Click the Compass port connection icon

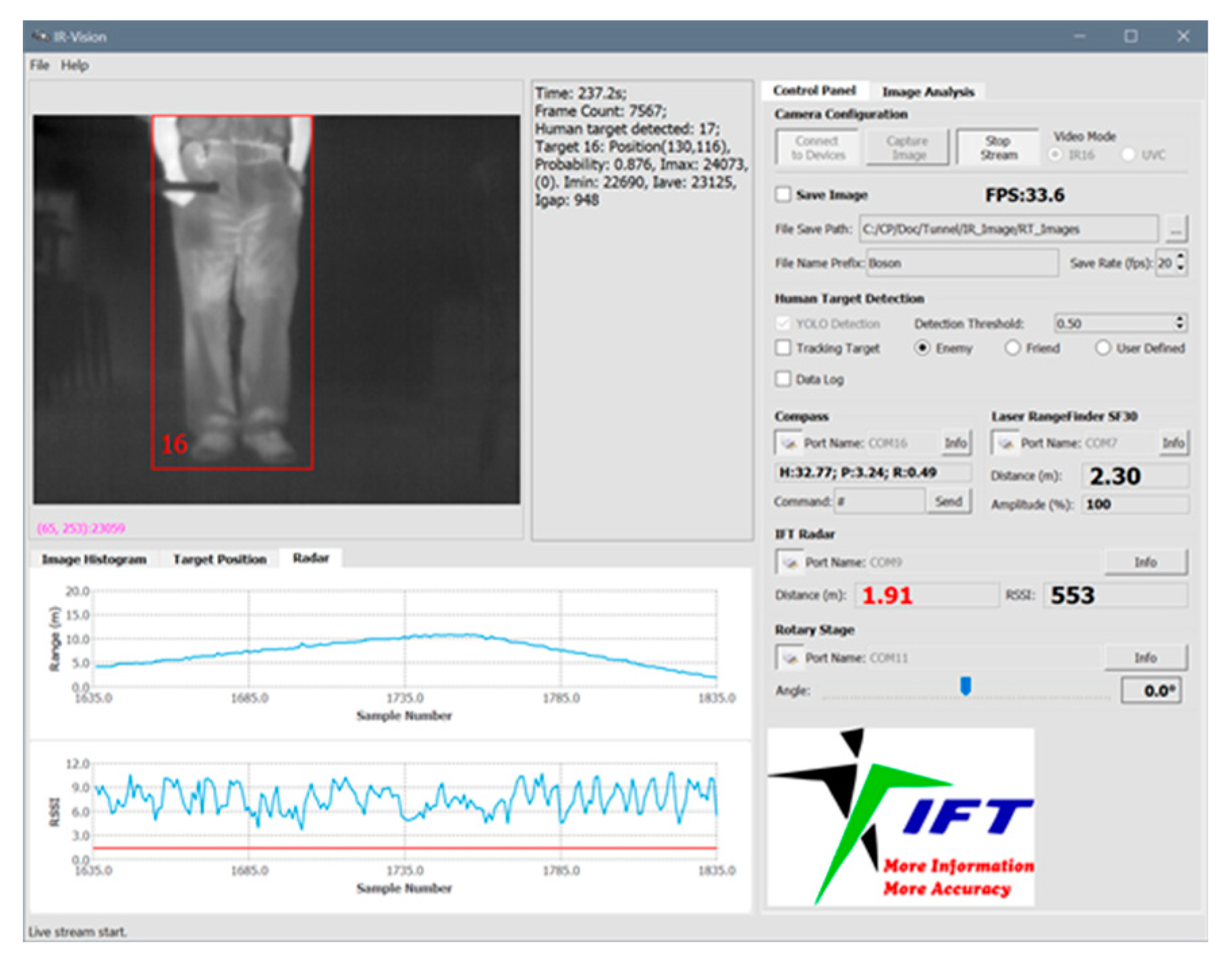[x=788, y=443]
